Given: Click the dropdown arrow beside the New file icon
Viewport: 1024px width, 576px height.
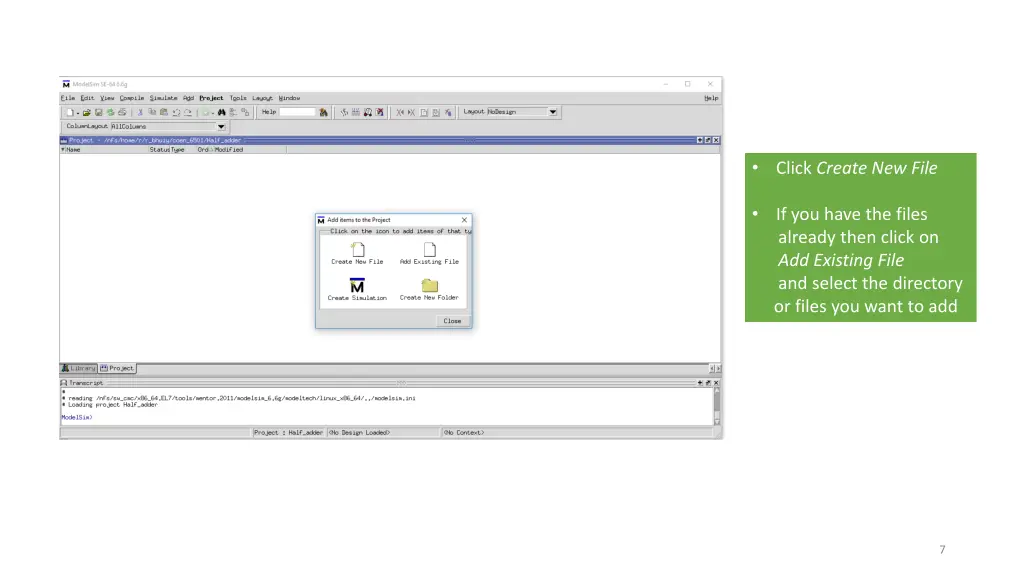Looking at the screenshot, I should point(78,113).
